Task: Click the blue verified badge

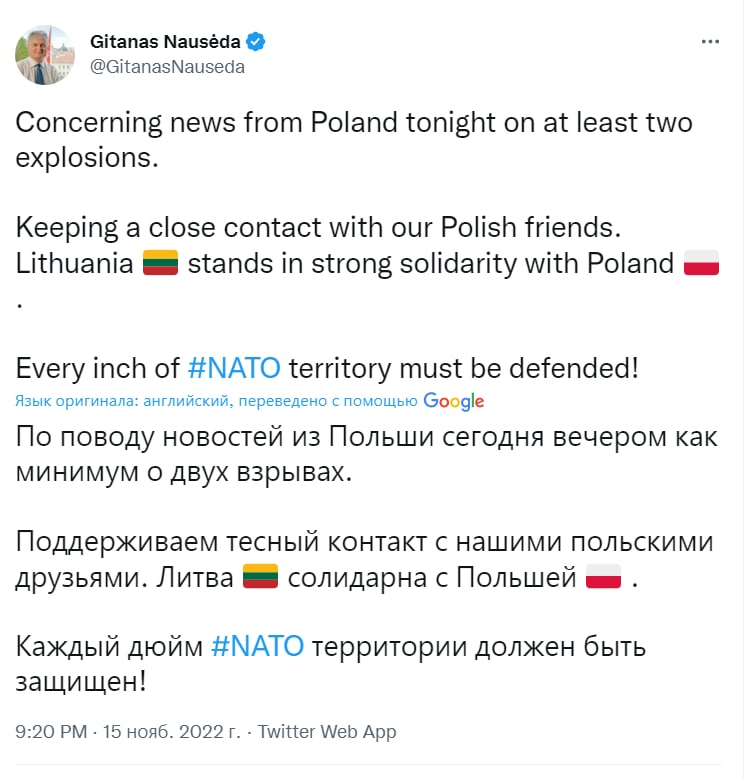Action: point(257,42)
